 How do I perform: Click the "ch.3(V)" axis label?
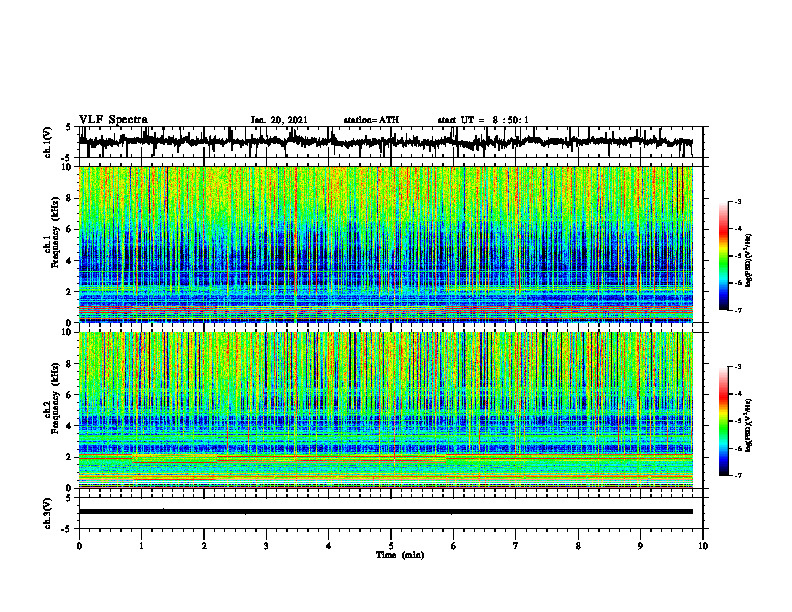tap(48, 513)
